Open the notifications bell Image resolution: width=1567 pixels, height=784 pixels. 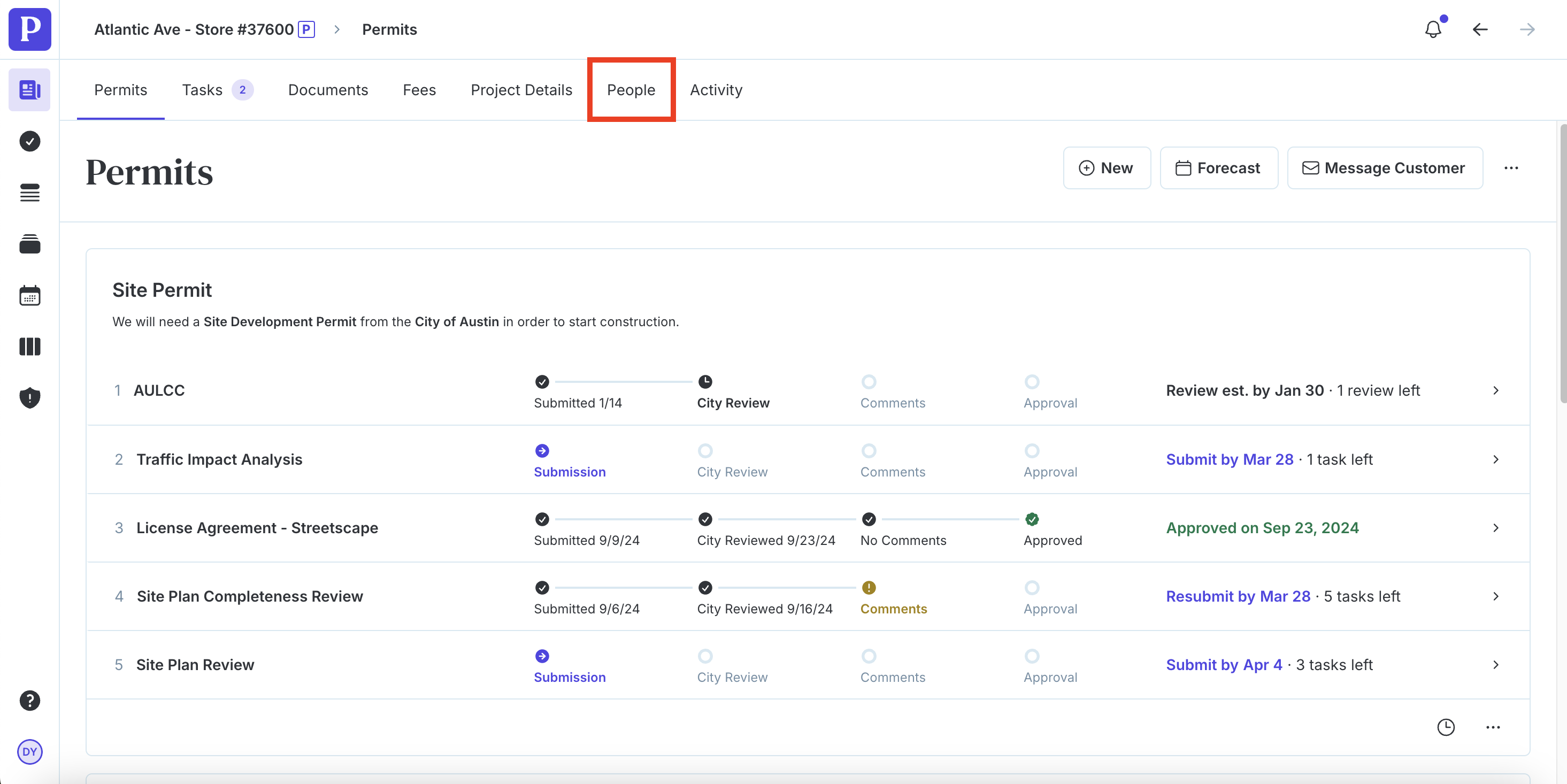point(1433,29)
